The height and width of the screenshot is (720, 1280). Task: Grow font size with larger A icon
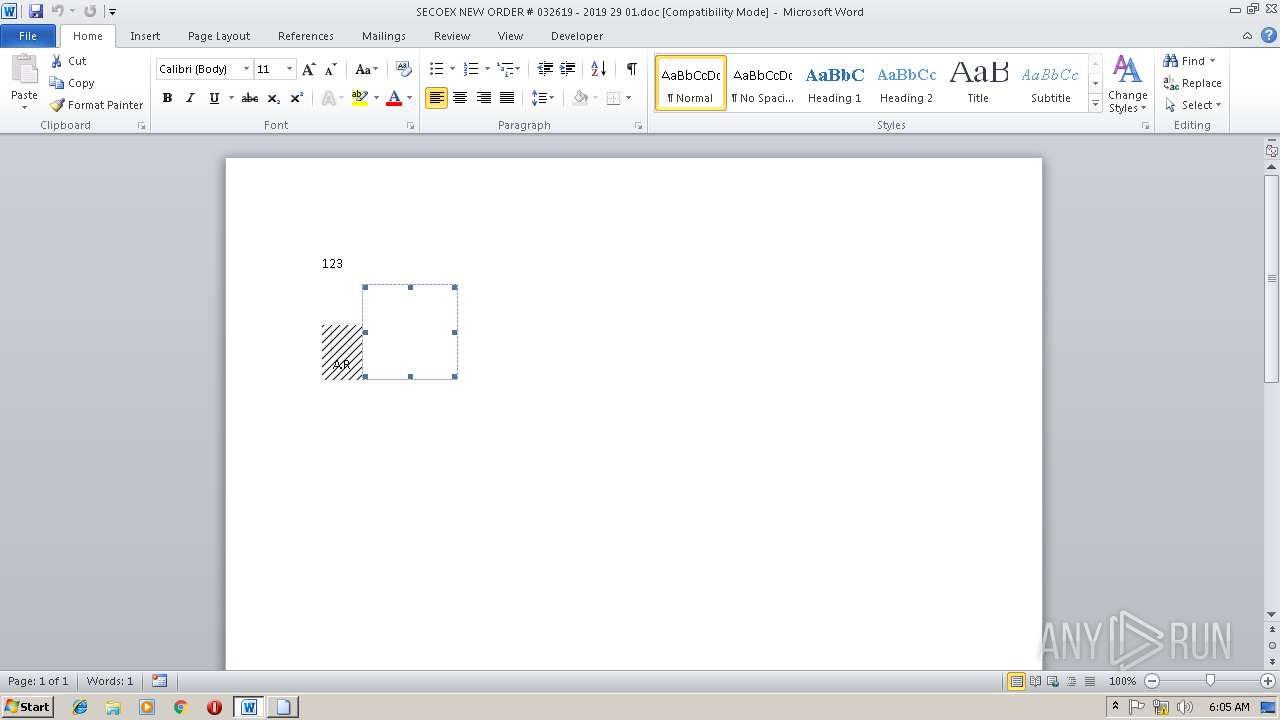[x=309, y=69]
